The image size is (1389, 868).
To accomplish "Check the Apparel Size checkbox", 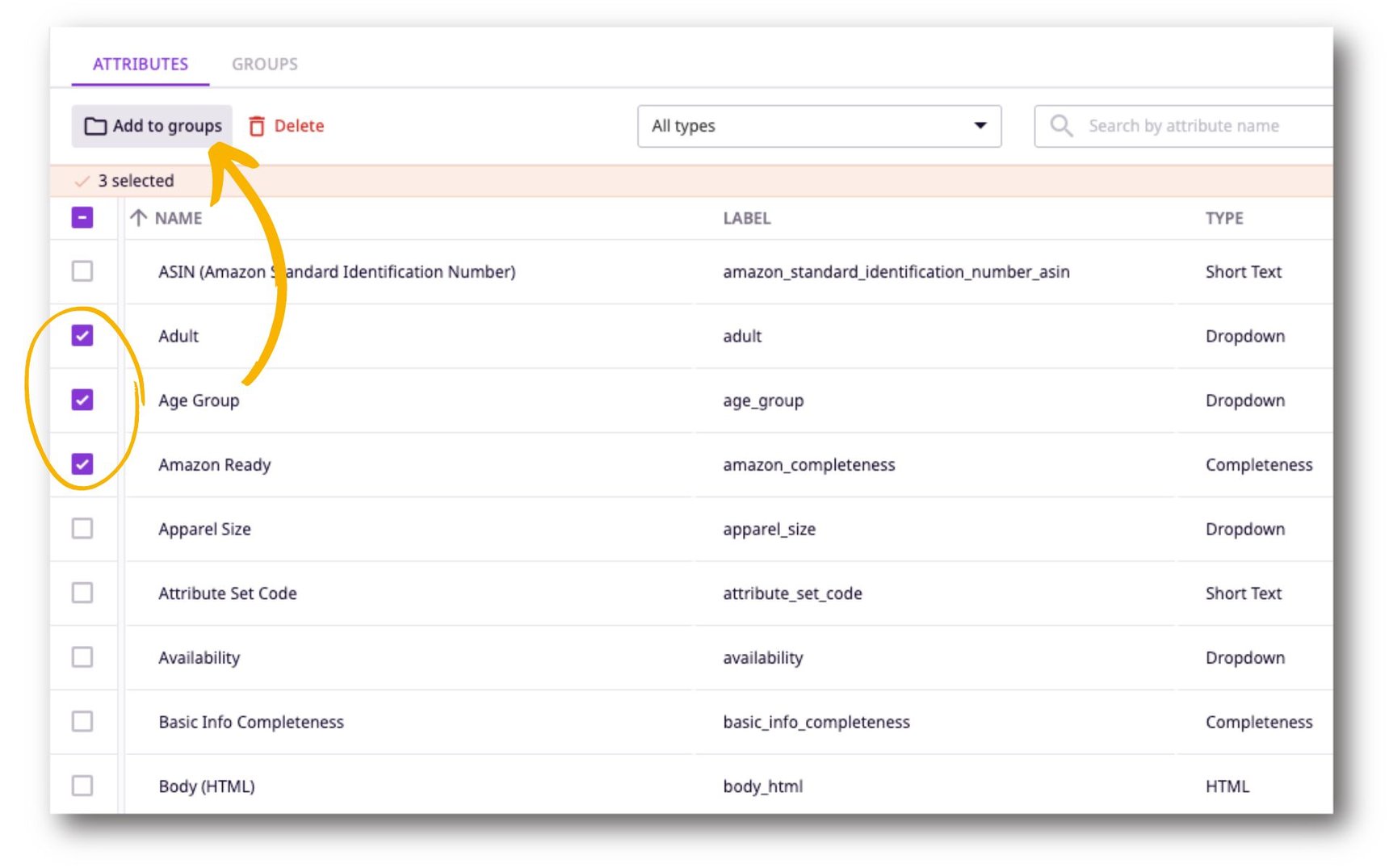I will click(x=83, y=529).
